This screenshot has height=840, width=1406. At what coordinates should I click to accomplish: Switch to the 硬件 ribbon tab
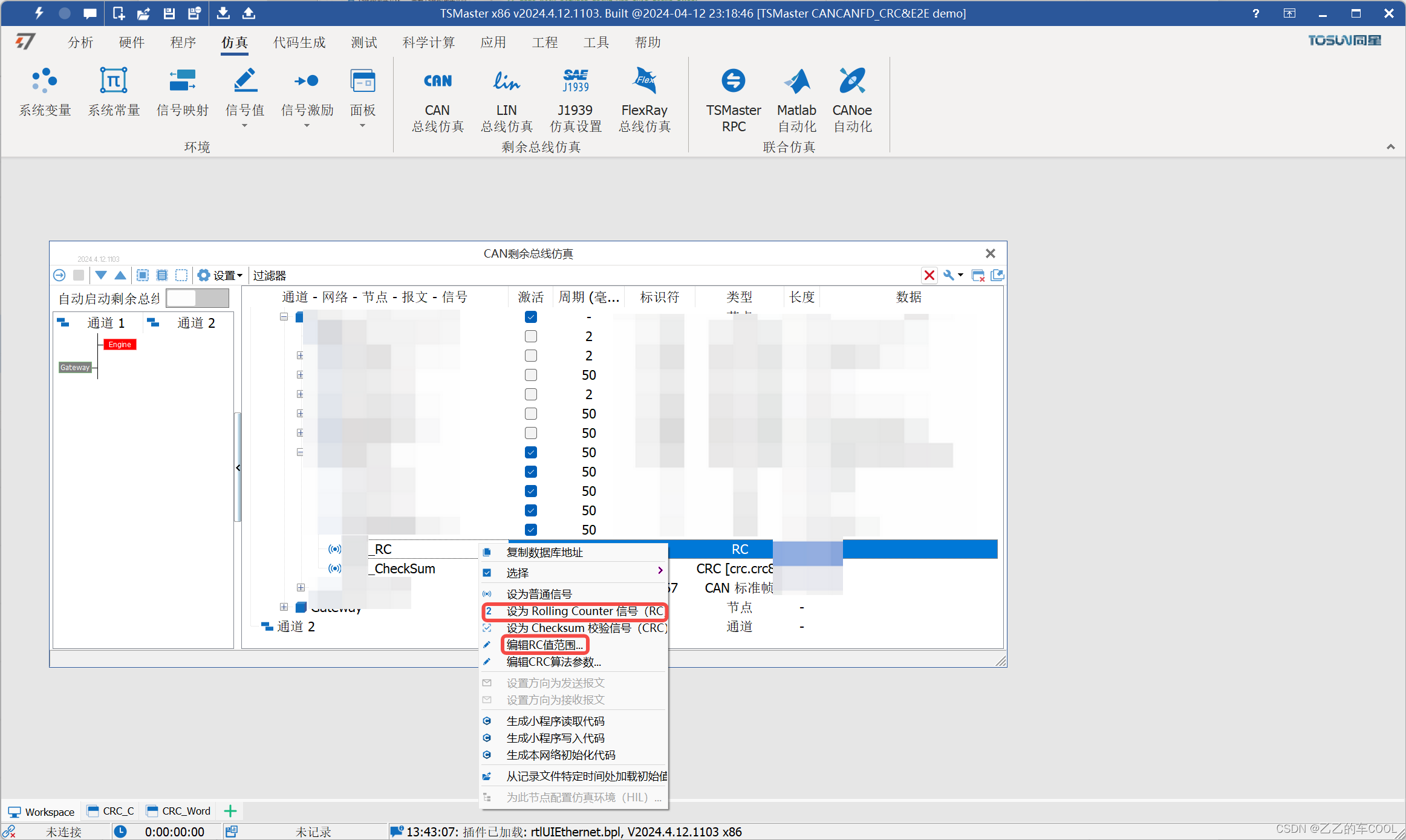(131, 42)
